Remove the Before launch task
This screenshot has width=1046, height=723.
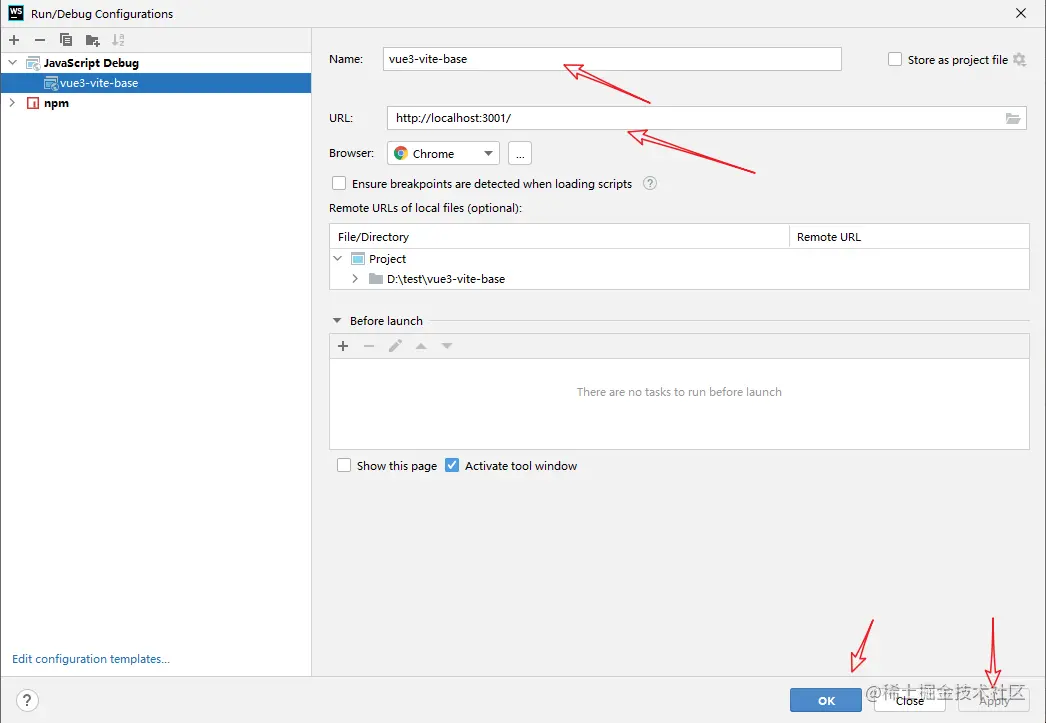click(369, 345)
